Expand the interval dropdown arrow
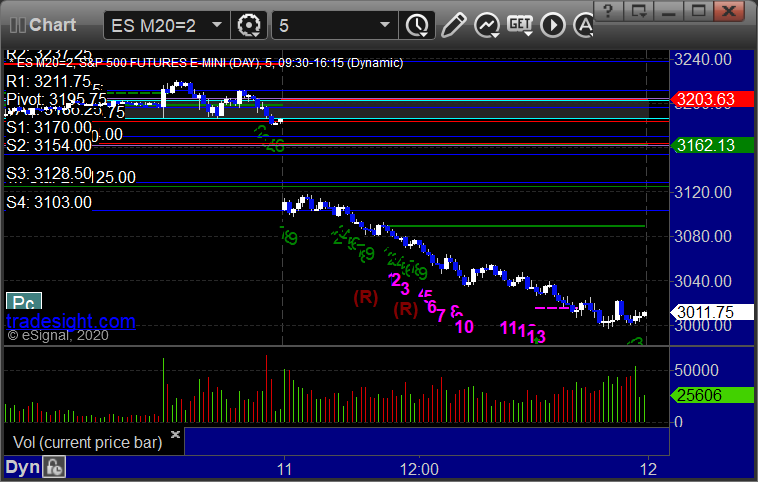The height and width of the screenshot is (482, 758). click(x=385, y=25)
